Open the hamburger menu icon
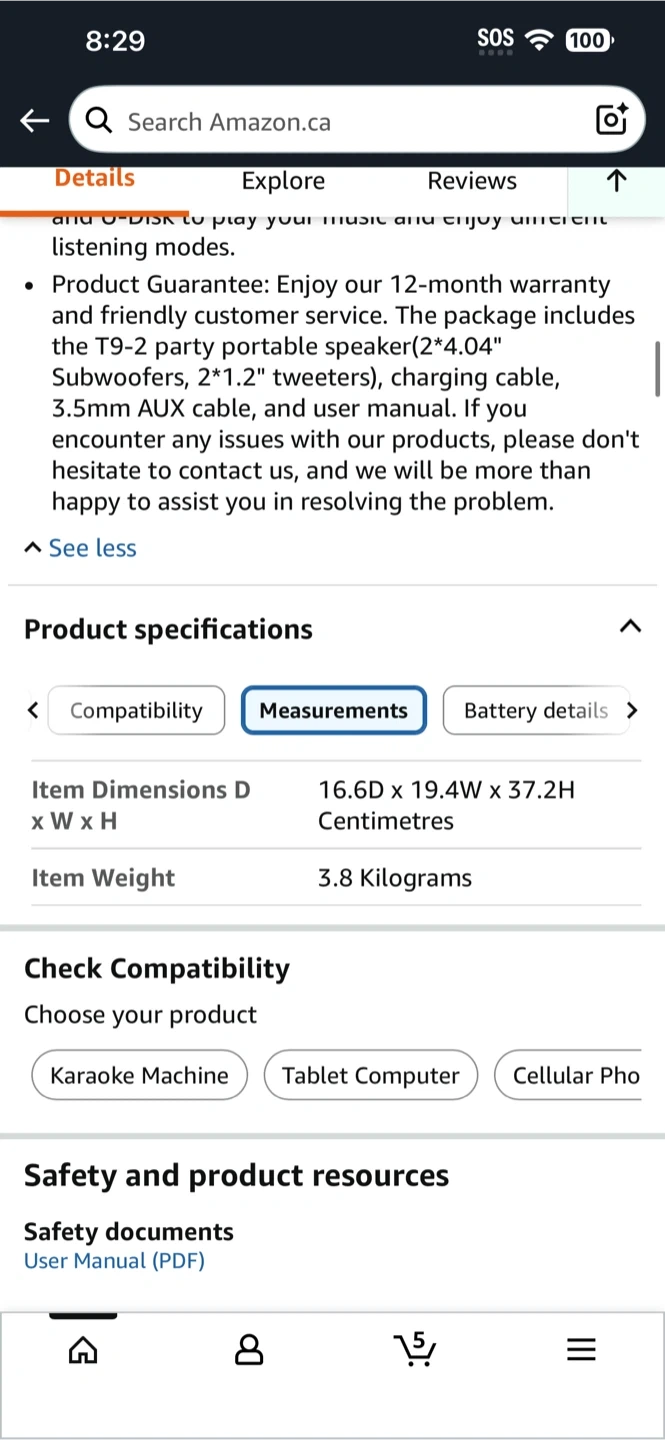 tap(581, 1351)
